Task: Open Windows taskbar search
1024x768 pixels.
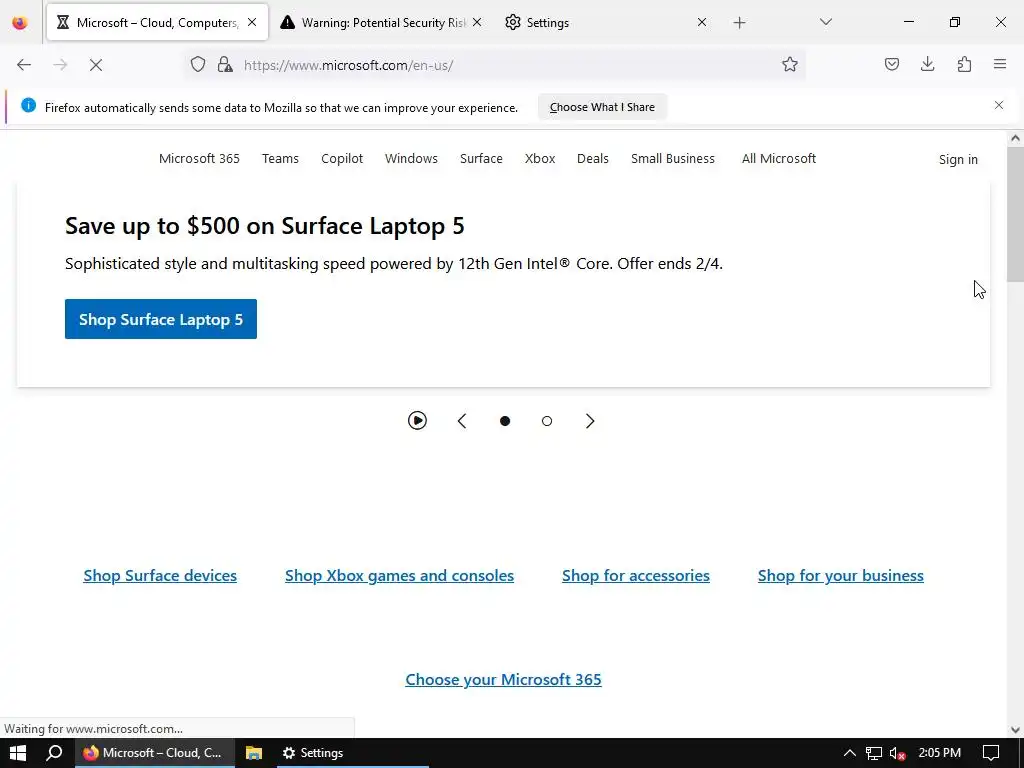Action: coord(54,753)
